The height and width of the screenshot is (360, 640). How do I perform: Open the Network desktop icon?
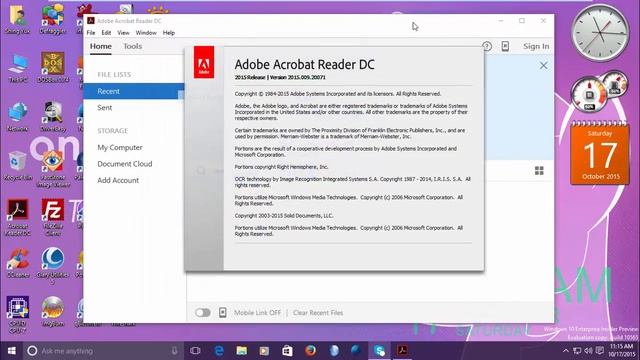point(18,117)
